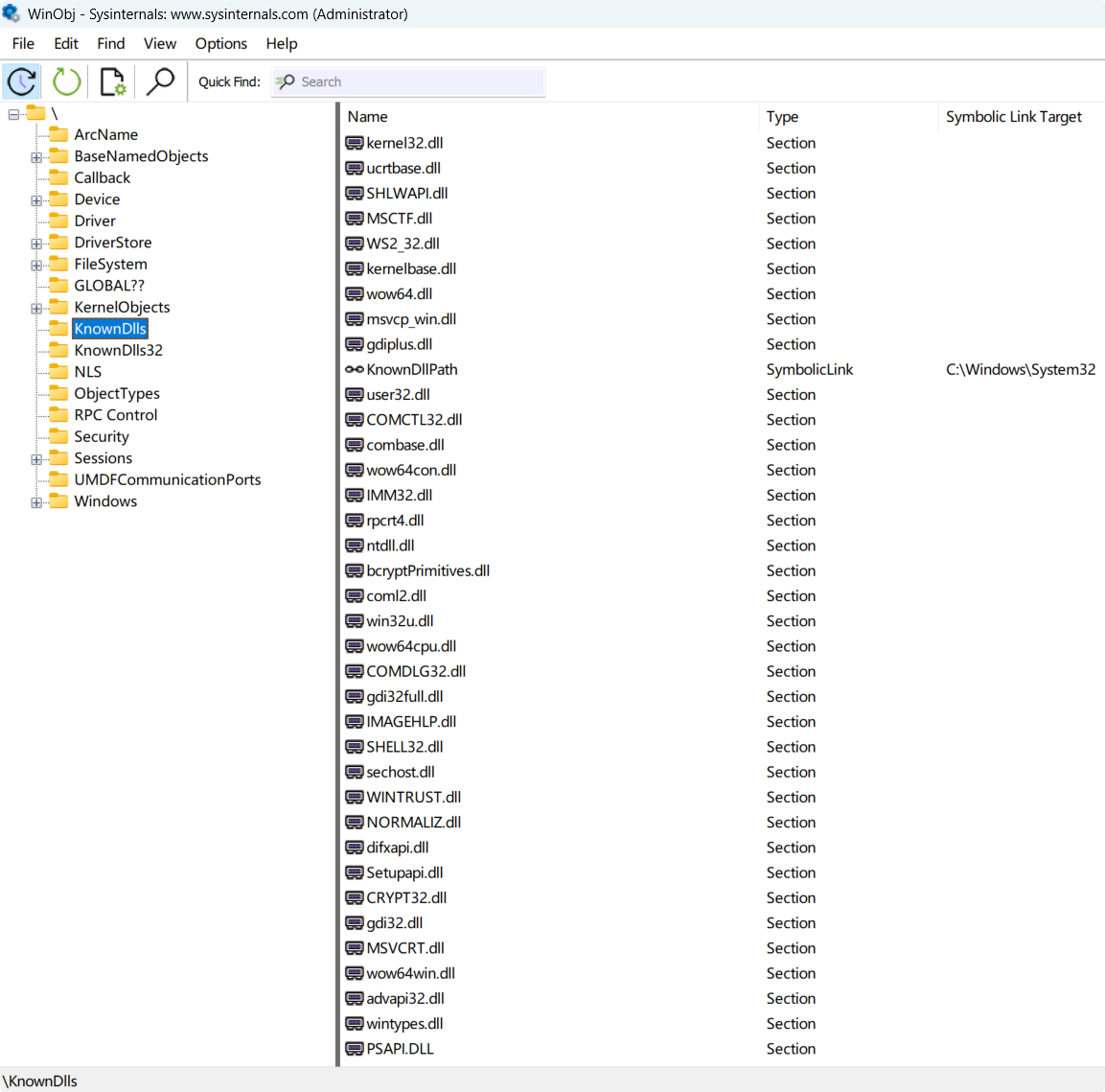Screen dimensions: 1105x1092
Task: Click the magnifier Find toolbar icon
Action: (x=160, y=81)
